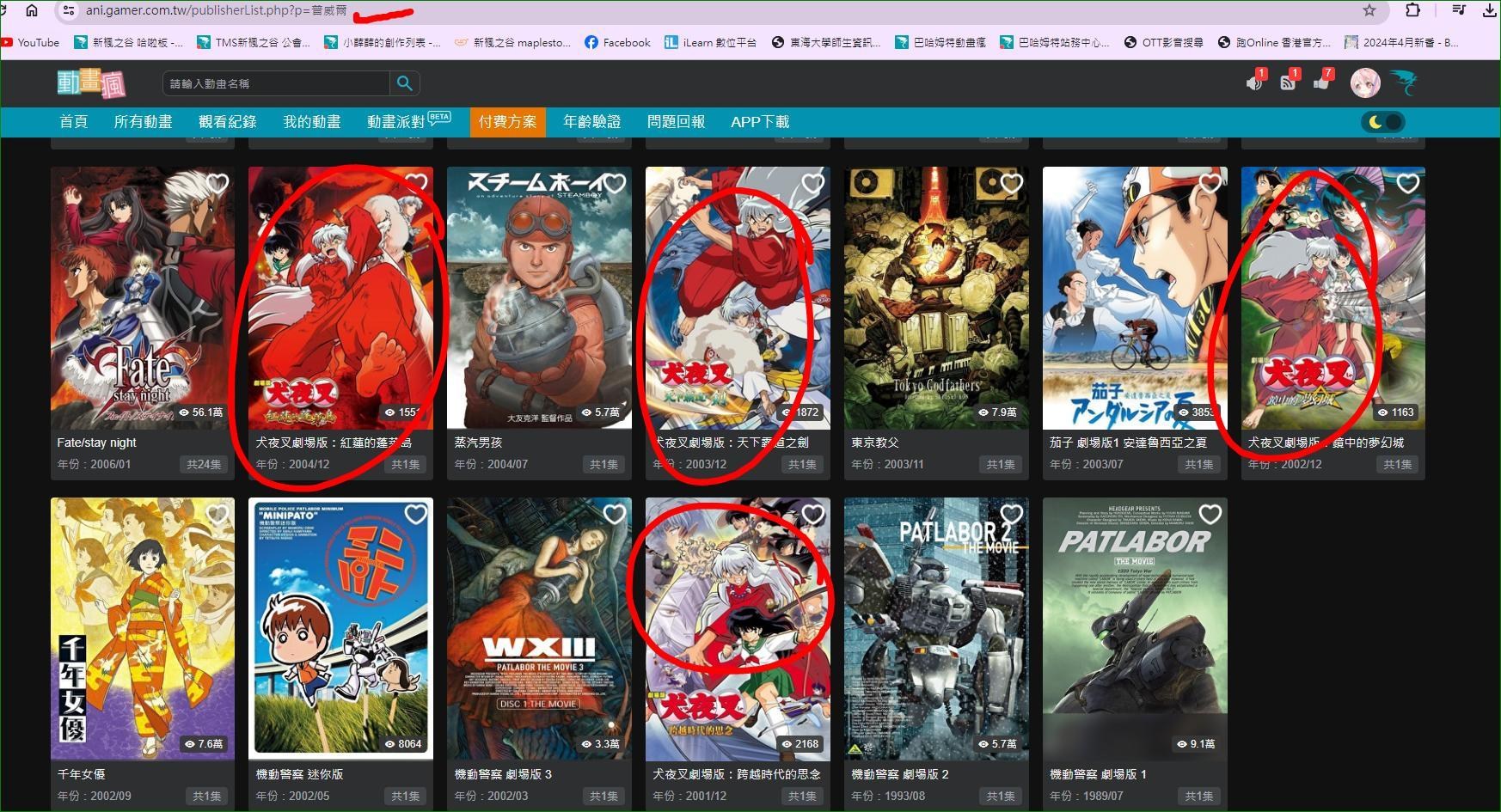Open the megaphone announcements icon
1501x812 pixels.
pyautogui.click(x=1255, y=82)
